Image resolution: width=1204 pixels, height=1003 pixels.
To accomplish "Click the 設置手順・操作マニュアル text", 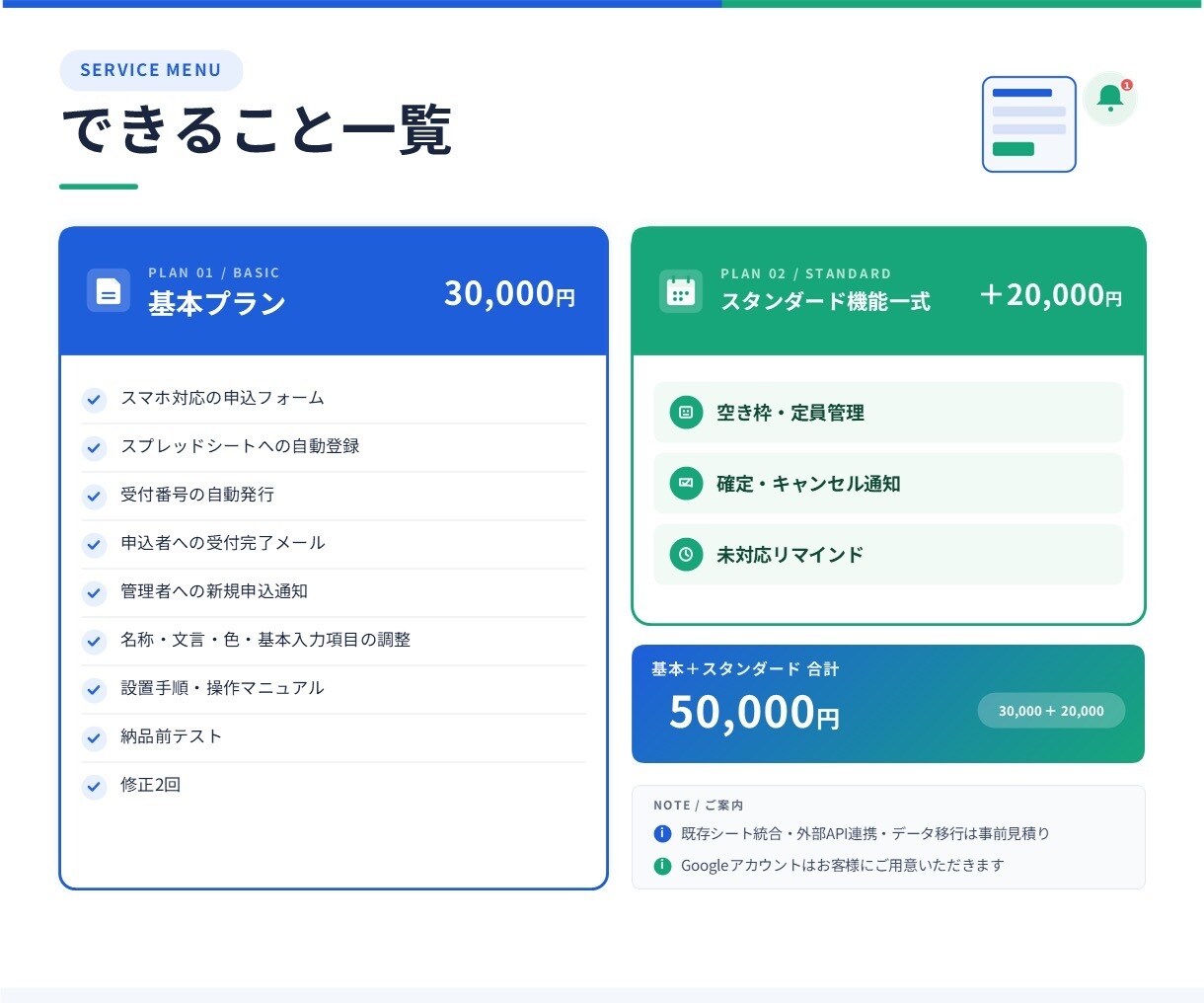I will 222,688.
